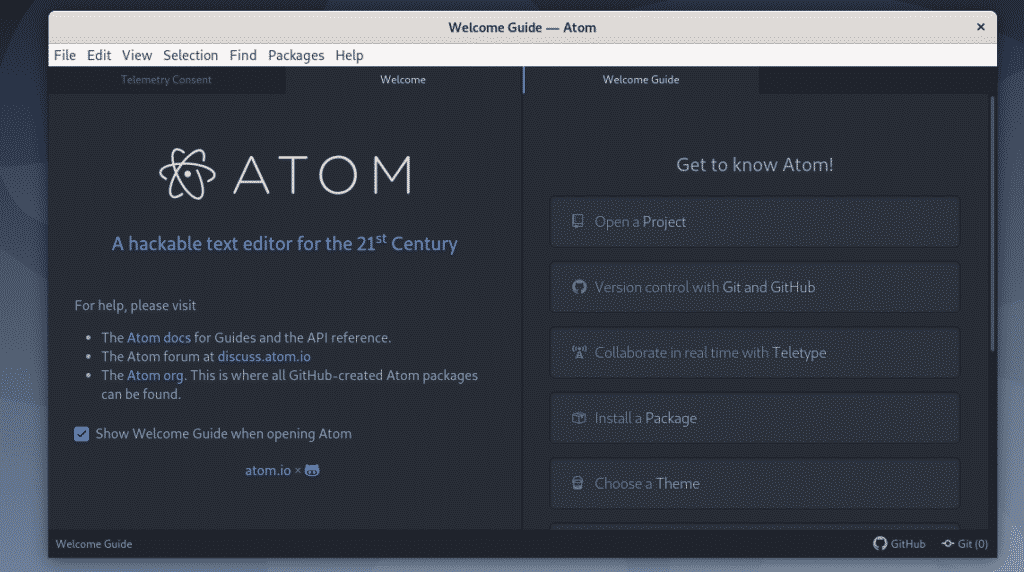The image size is (1024, 572).
Task: Visit the discuss.atom.io forum link
Action: coord(264,357)
